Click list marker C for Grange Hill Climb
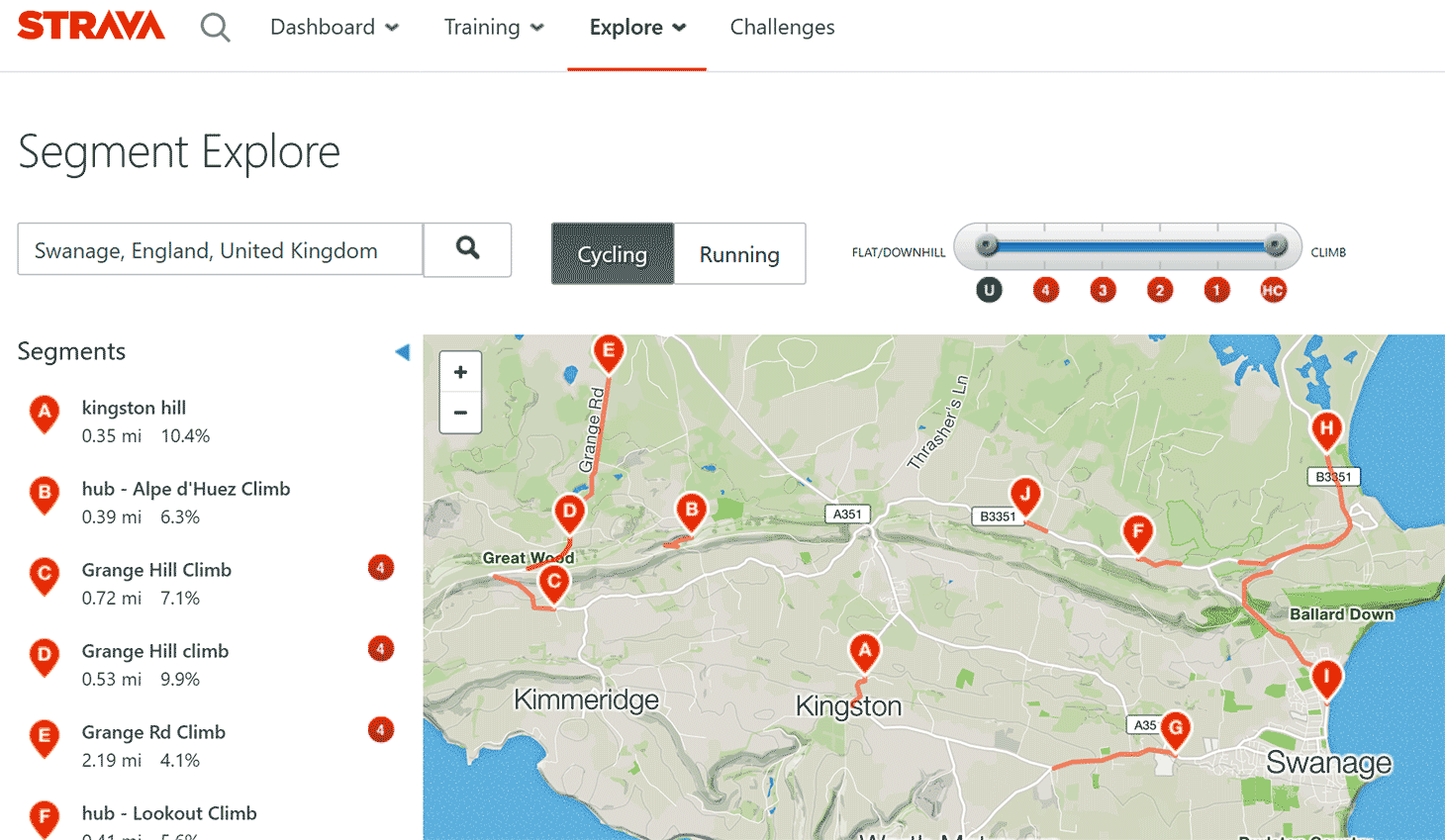The image size is (1445, 840). pyautogui.click(x=45, y=576)
